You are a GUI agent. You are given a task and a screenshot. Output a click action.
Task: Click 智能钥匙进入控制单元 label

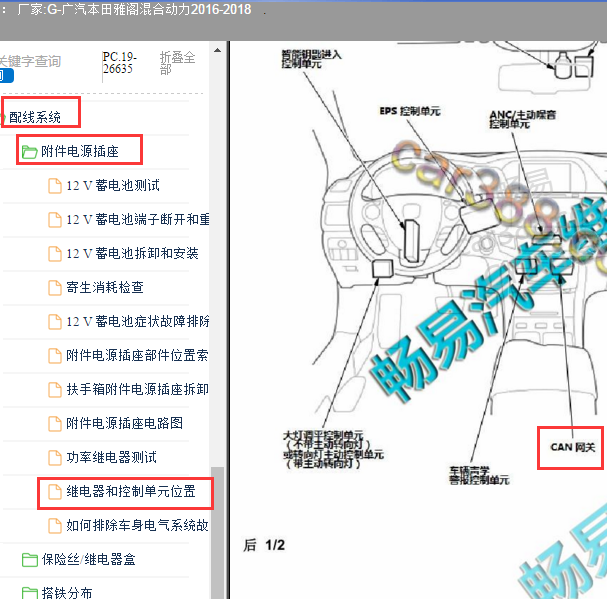click(311, 59)
